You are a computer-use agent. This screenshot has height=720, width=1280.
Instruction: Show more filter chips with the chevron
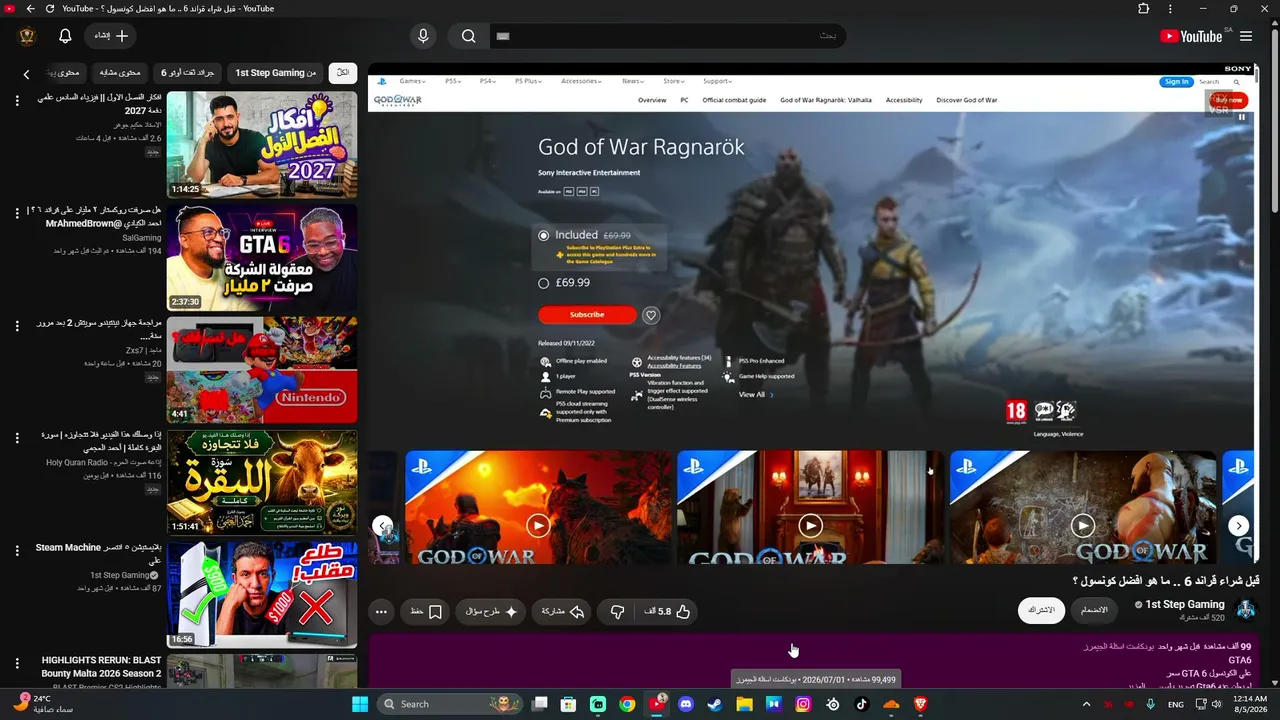[x=27, y=74]
